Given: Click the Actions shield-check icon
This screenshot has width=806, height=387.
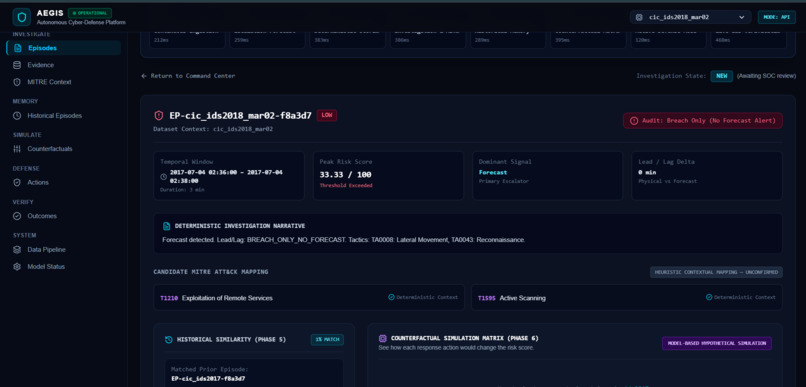Looking at the screenshot, I should (x=17, y=182).
